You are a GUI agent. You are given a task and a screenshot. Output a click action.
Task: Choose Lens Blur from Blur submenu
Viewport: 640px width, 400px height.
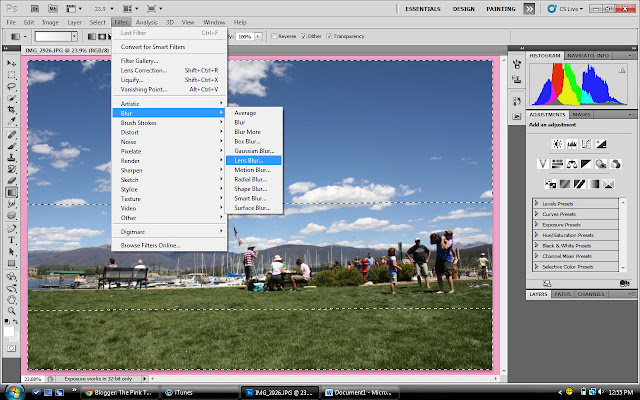click(x=253, y=160)
